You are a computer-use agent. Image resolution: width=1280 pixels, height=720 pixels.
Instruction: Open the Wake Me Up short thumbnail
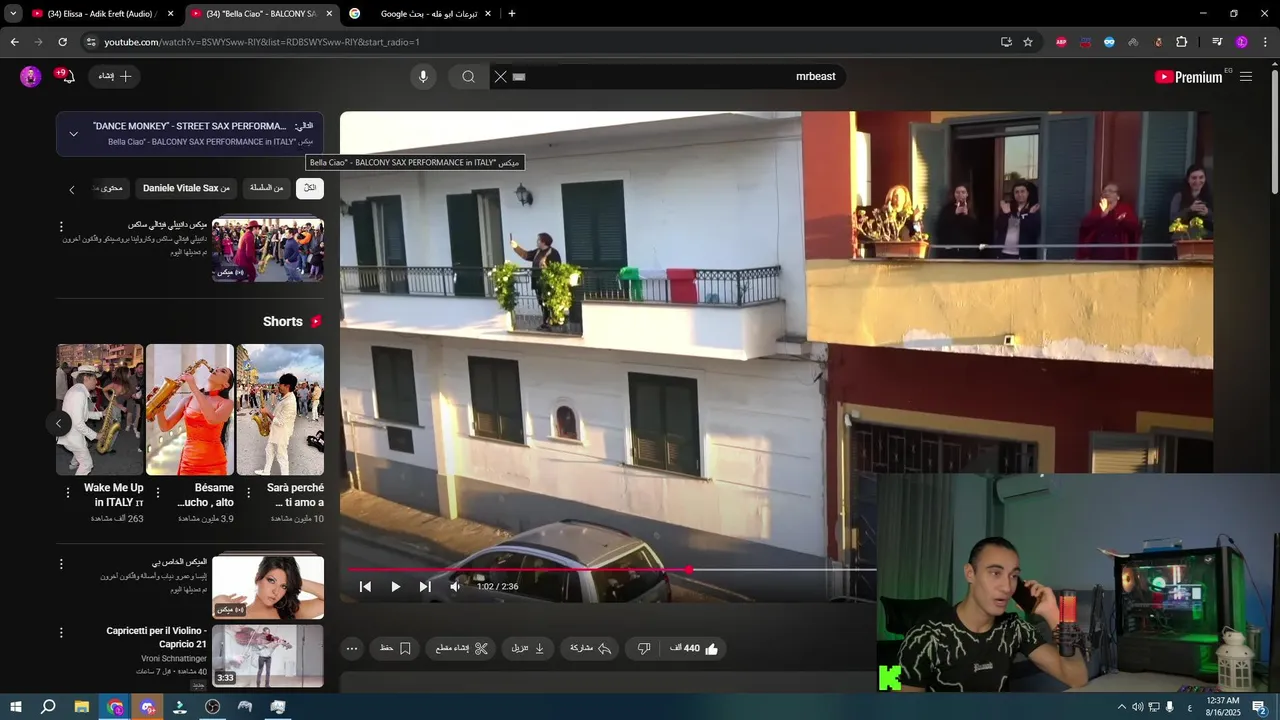(100, 409)
